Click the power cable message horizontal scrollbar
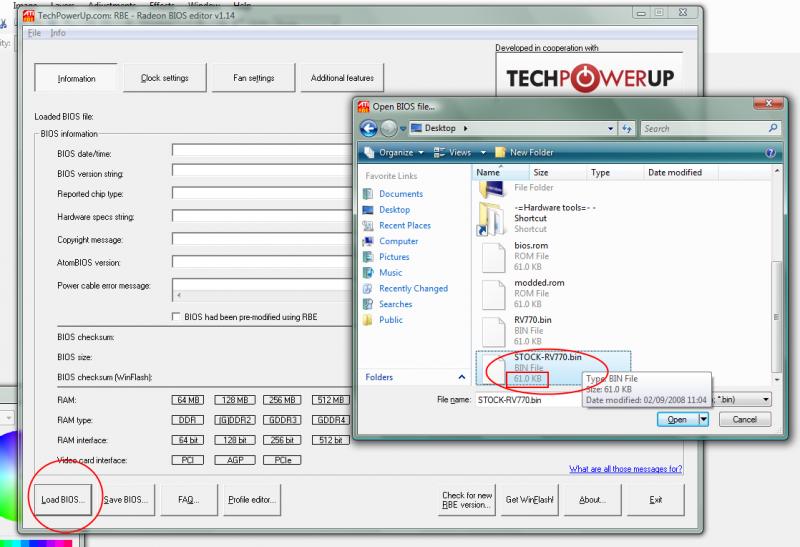Viewport: 800px width, 547px height. pyautogui.click(x=263, y=295)
